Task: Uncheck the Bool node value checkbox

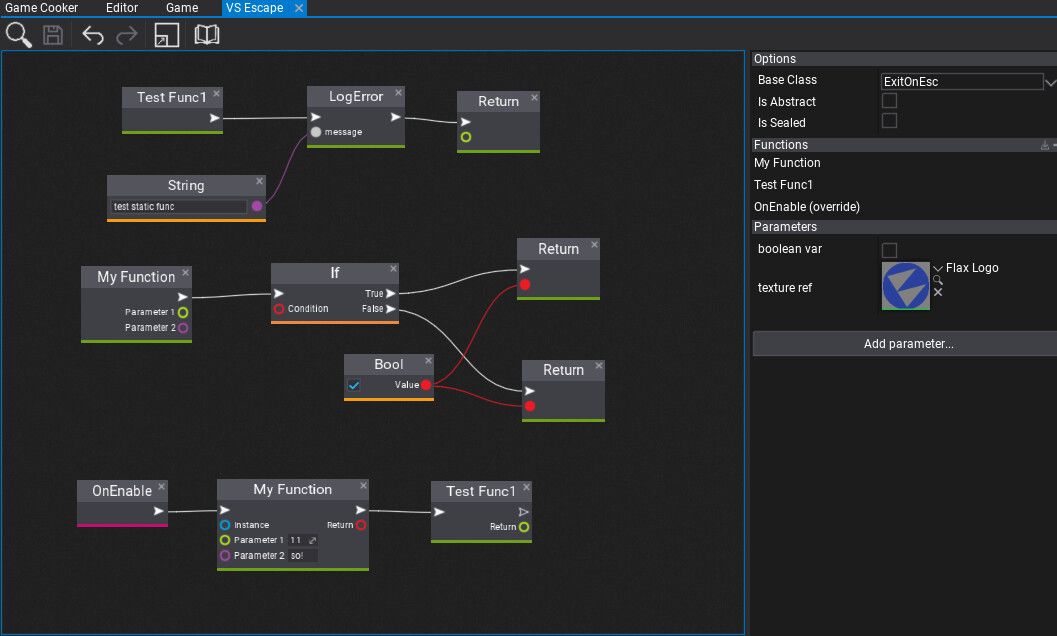Action: tap(354, 385)
